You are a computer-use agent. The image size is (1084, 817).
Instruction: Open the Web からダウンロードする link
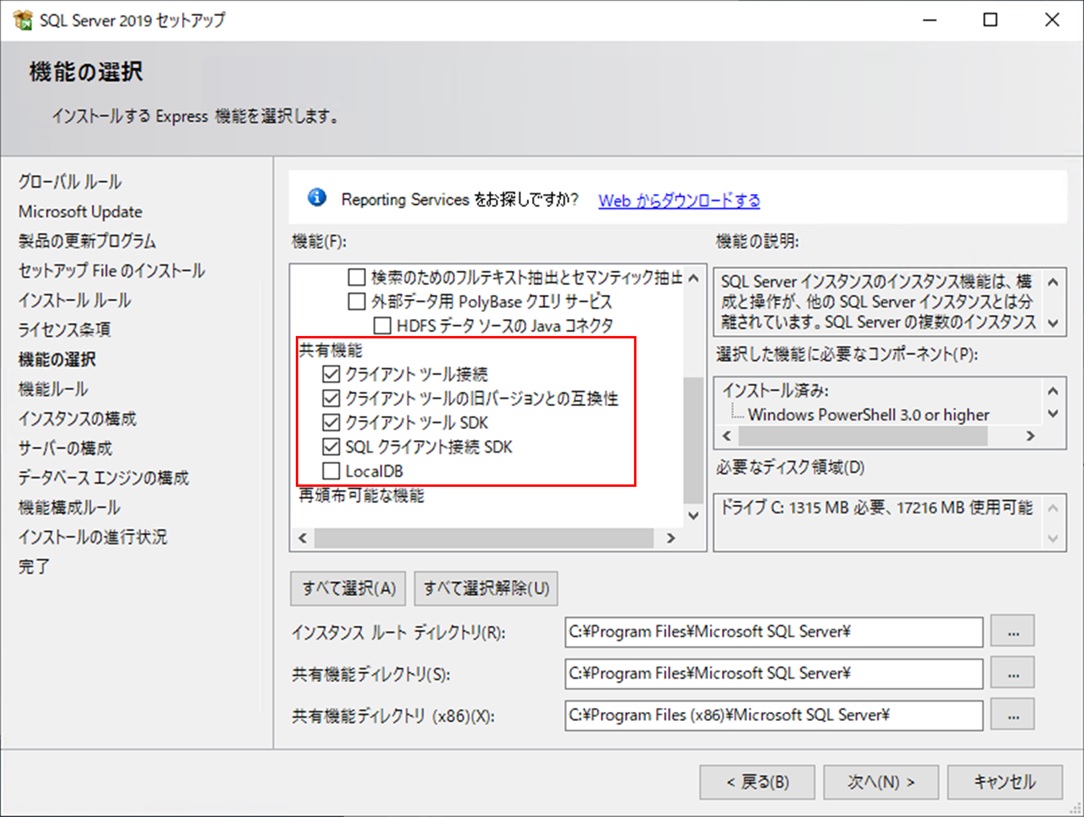pyautogui.click(x=679, y=200)
